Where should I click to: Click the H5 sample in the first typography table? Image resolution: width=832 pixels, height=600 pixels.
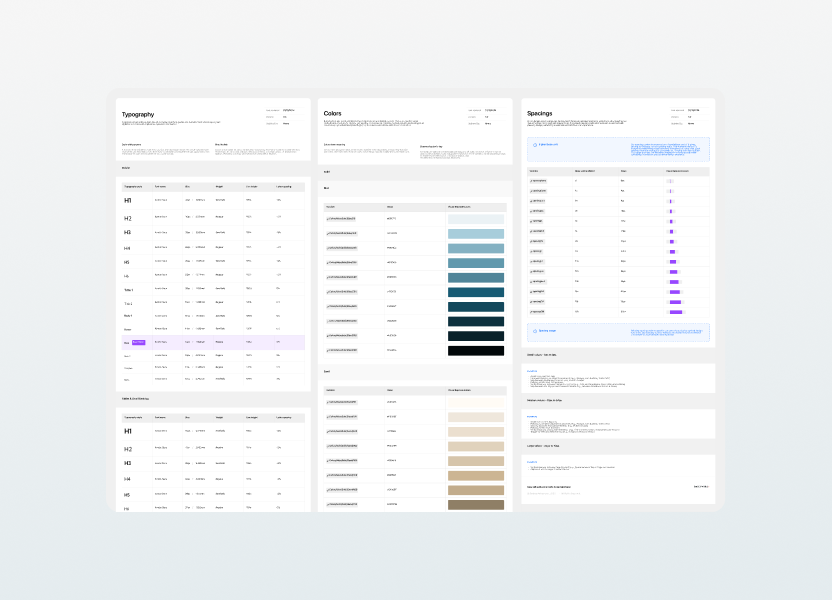tap(127, 262)
